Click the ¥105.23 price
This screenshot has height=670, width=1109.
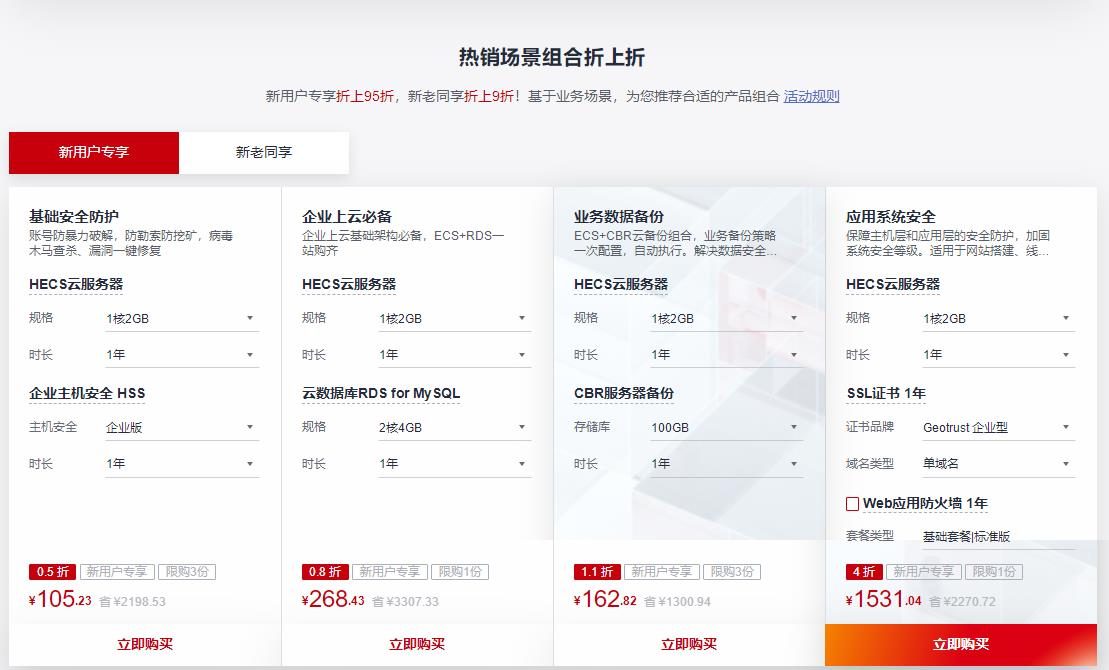[x=60, y=599]
